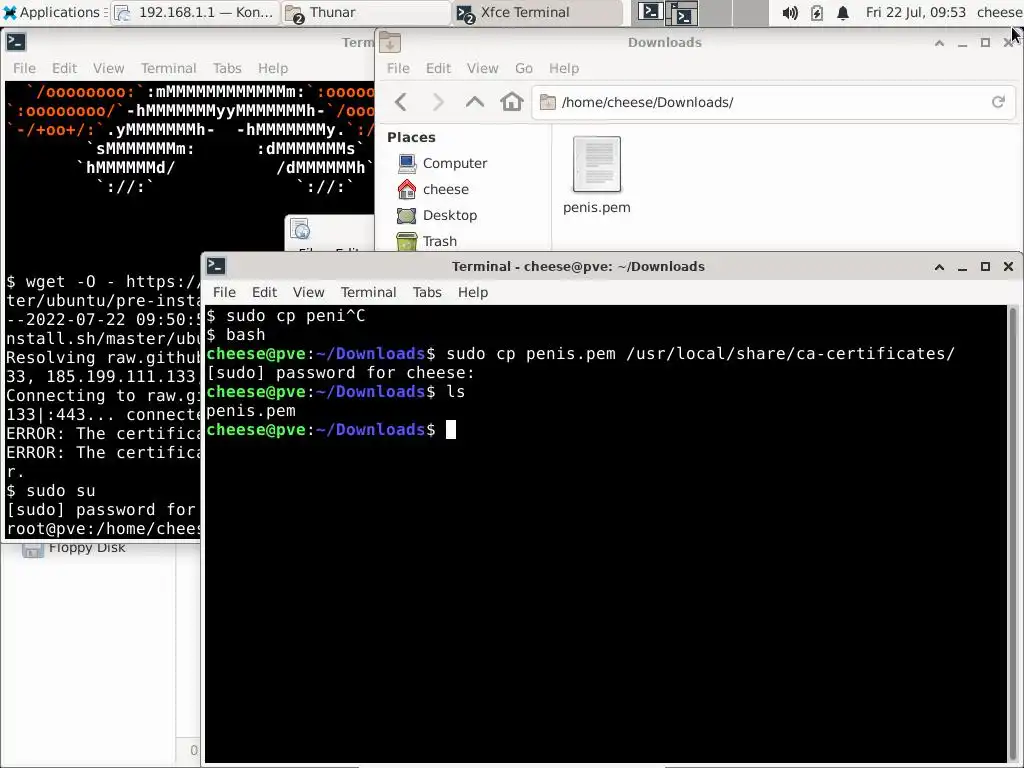Select the third workspace in the switcher
This screenshot has height=768, width=1024.
[717, 12]
